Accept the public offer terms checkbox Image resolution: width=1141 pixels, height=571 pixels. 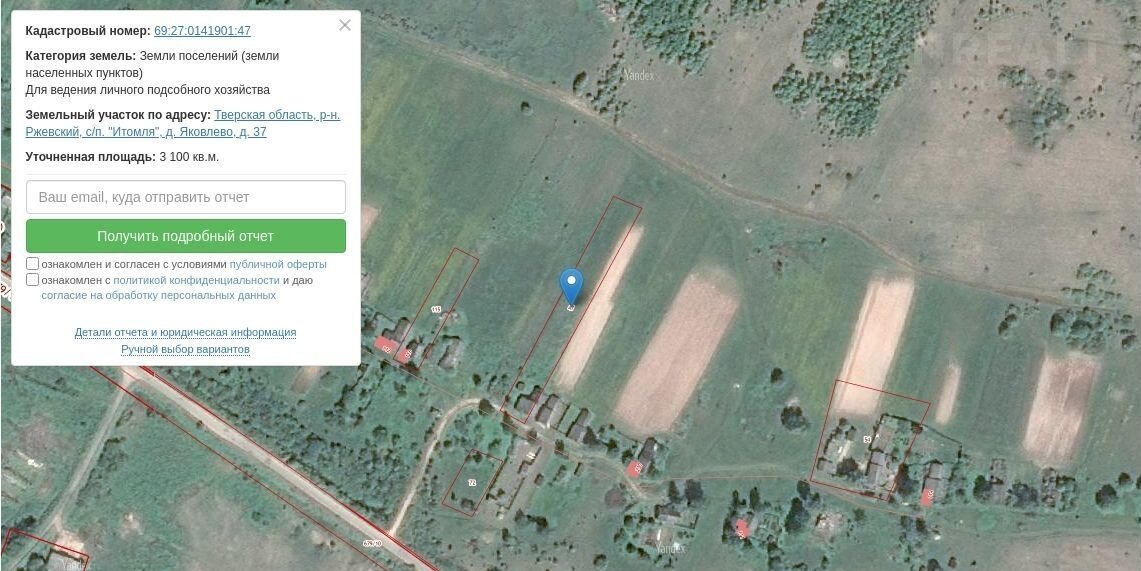tap(33, 263)
